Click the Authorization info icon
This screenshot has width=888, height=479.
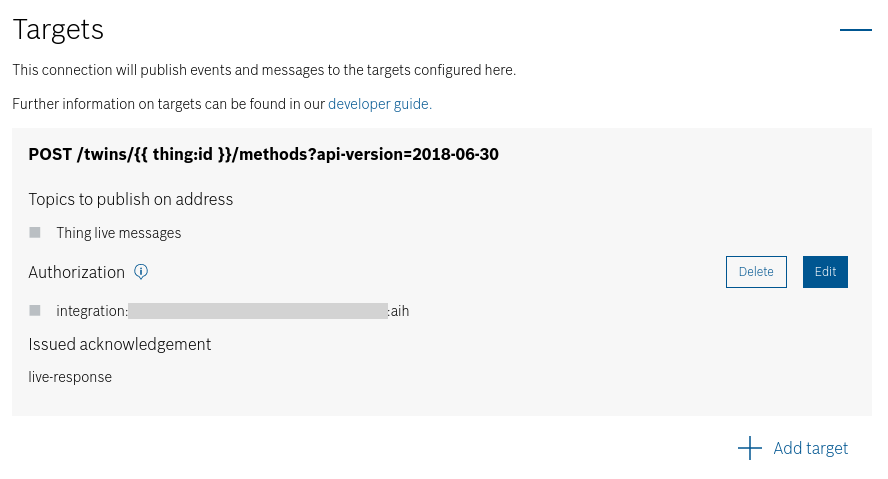(141, 272)
